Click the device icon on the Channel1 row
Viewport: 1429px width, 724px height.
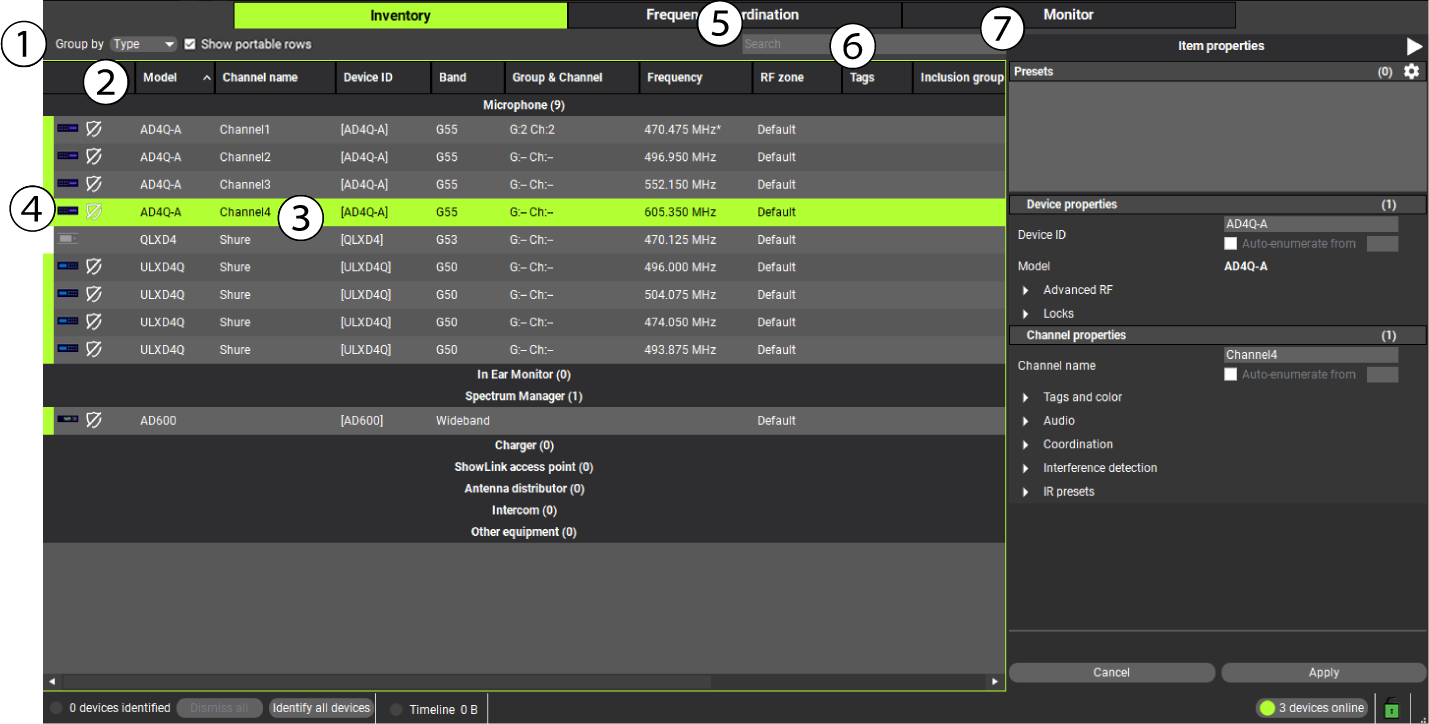click(x=67, y=129)
